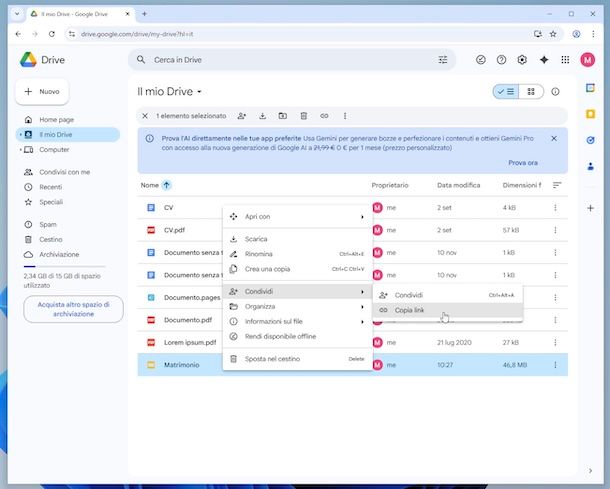The height and width of the screenshot is (489, 610).
Task: Expand the Il mio Drive title dropdown
Action: tap(199, 92)
